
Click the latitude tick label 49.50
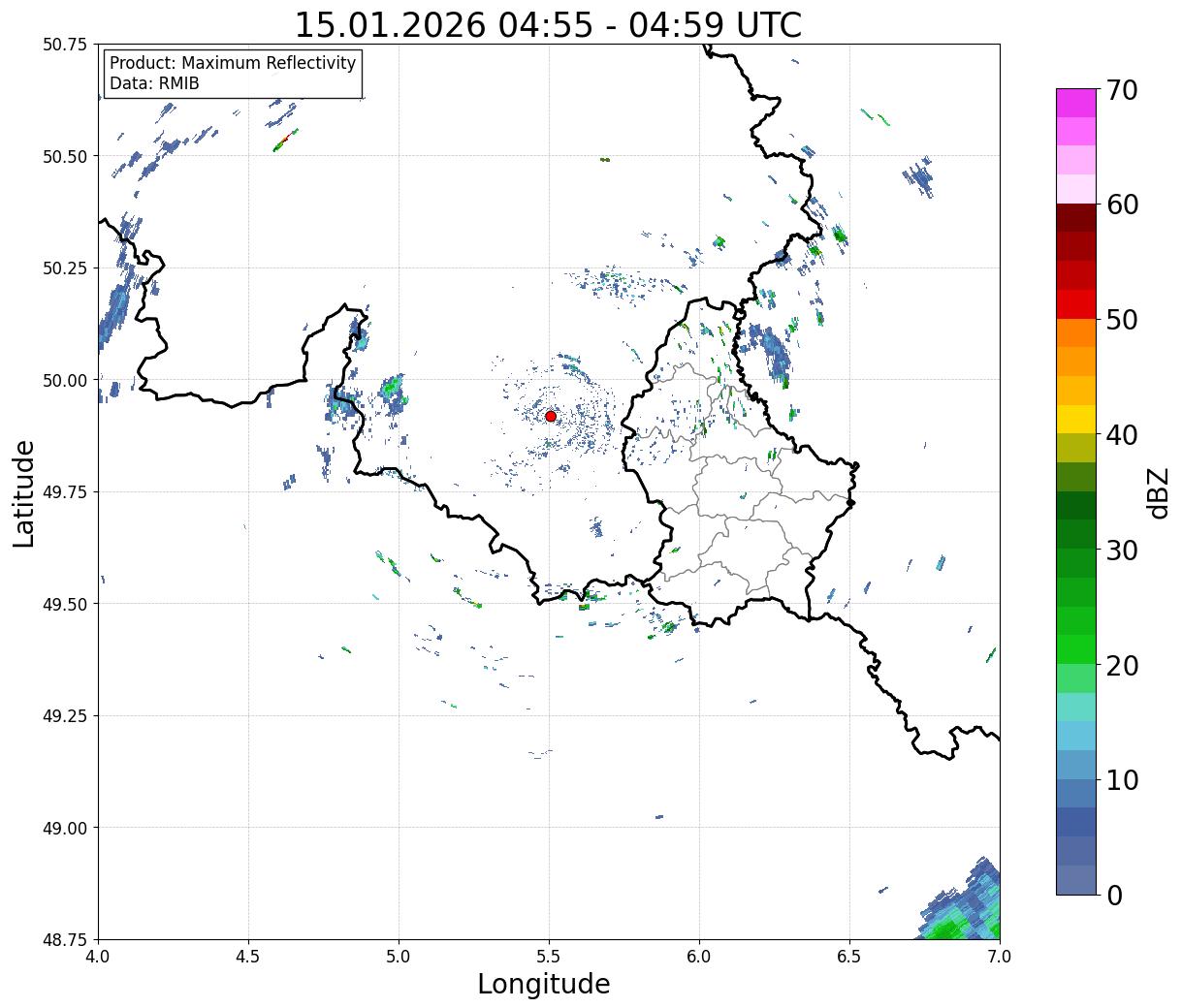[x=65, y=604]
